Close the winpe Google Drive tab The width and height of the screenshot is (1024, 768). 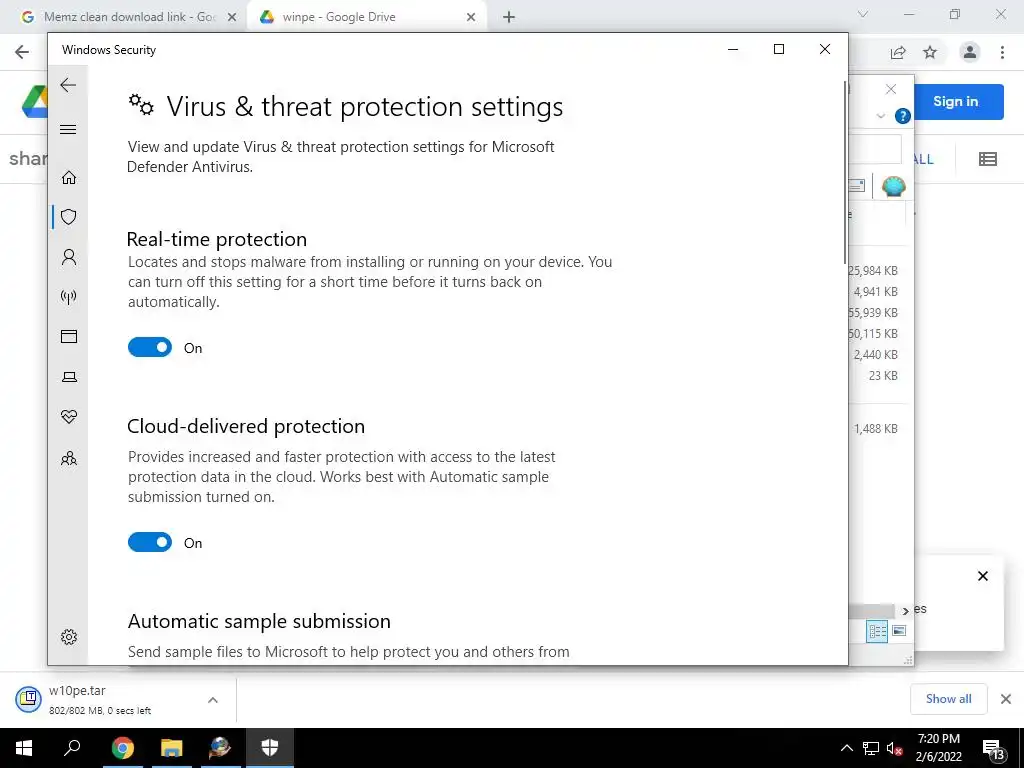[471, 18]
